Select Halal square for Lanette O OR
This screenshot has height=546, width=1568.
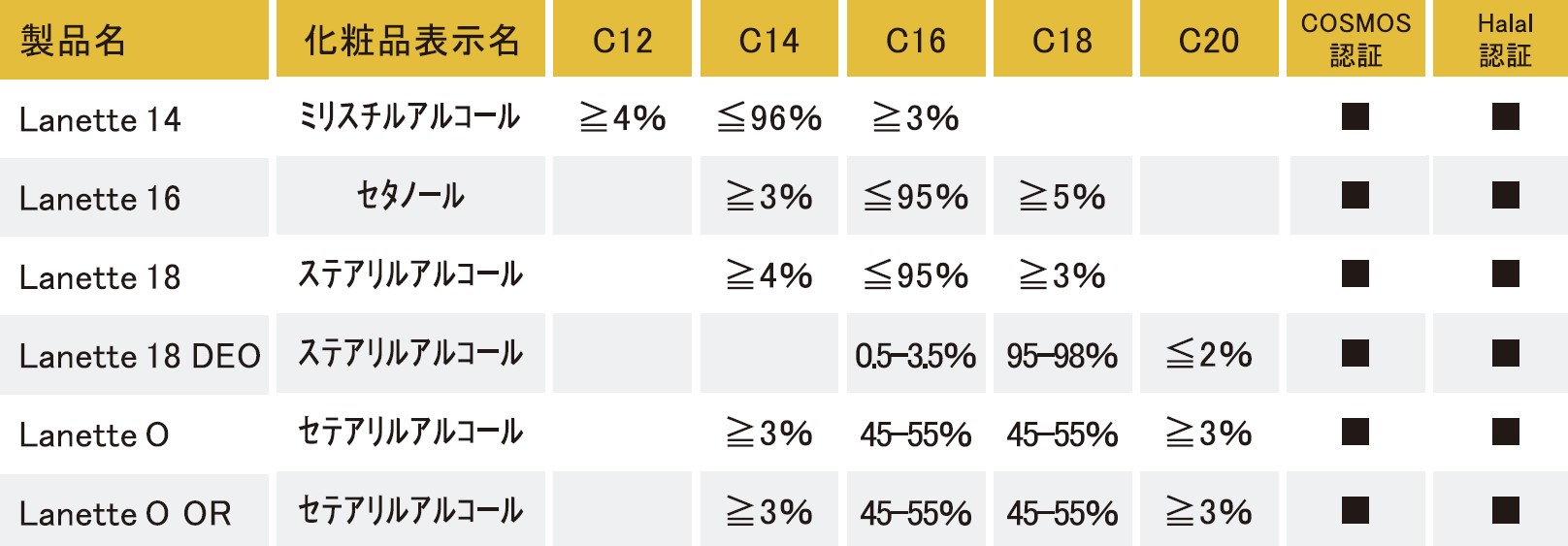pyautogui.click(x=1506, y=510)
